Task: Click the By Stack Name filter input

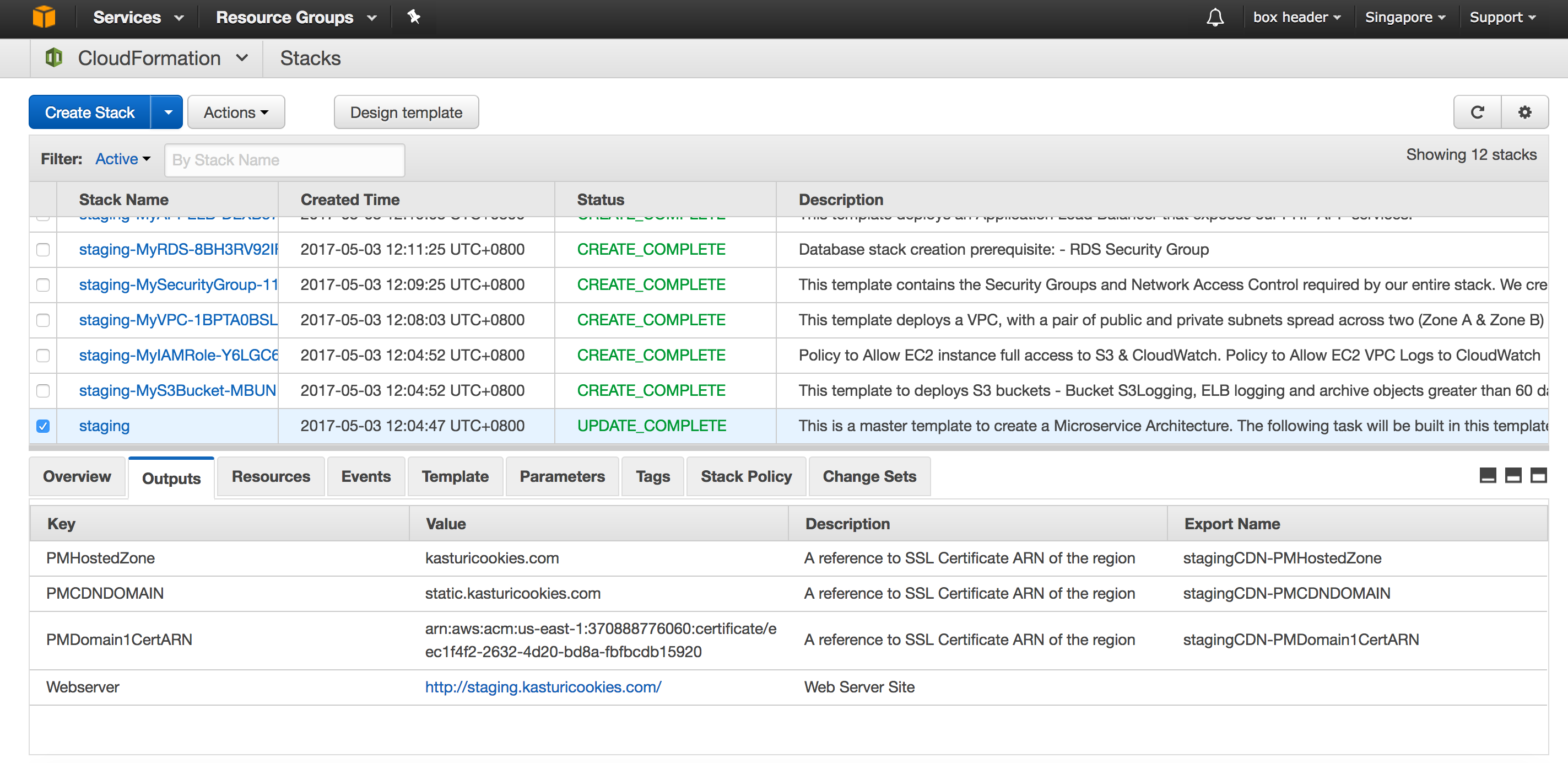Action: (284, 159)
